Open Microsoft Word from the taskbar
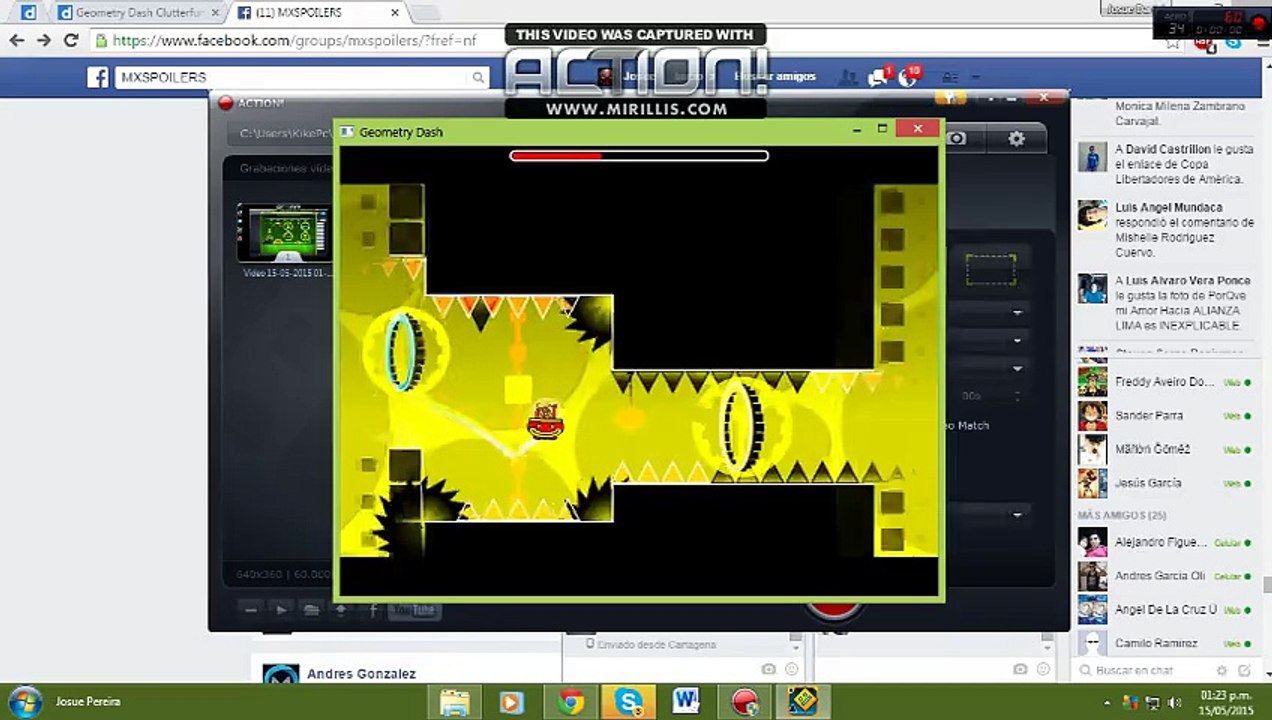 click(x=686, y=702)
